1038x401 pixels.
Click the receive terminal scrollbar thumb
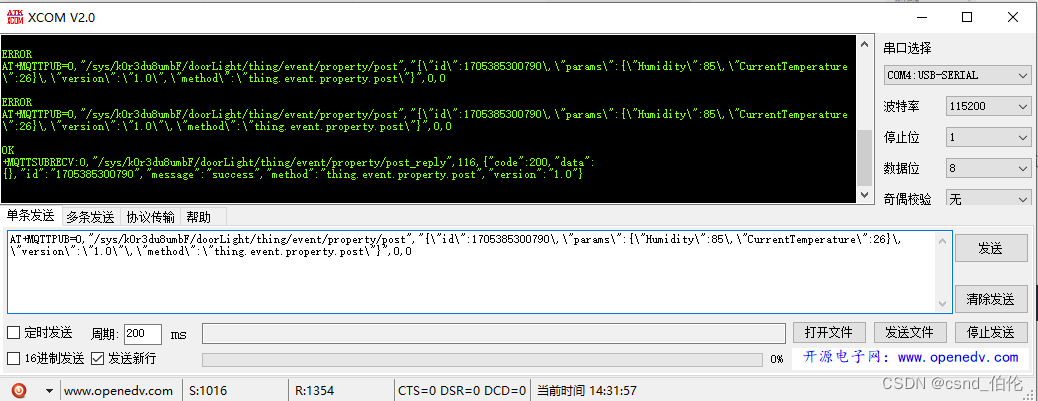point(865,157)
